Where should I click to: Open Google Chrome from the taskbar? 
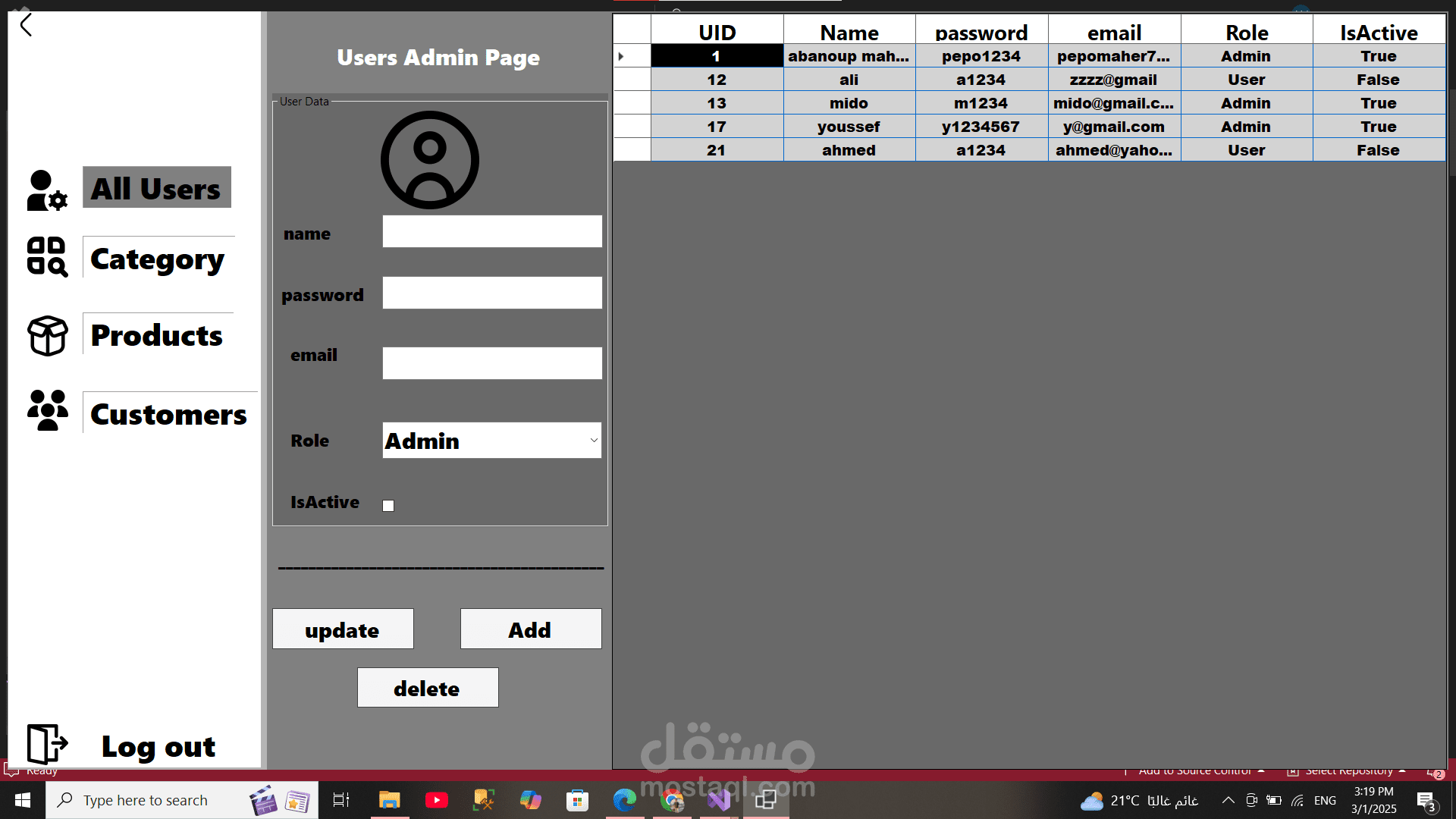coord(672,800)
